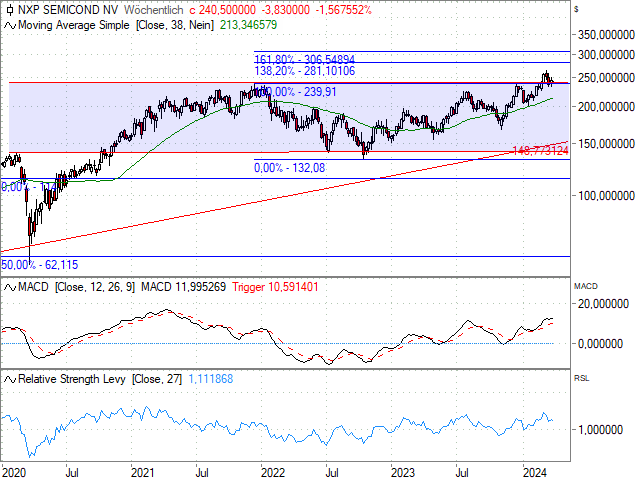Click the 20,000000 MACD axis label
Screen dimensions: 640x480
point(604,304)
